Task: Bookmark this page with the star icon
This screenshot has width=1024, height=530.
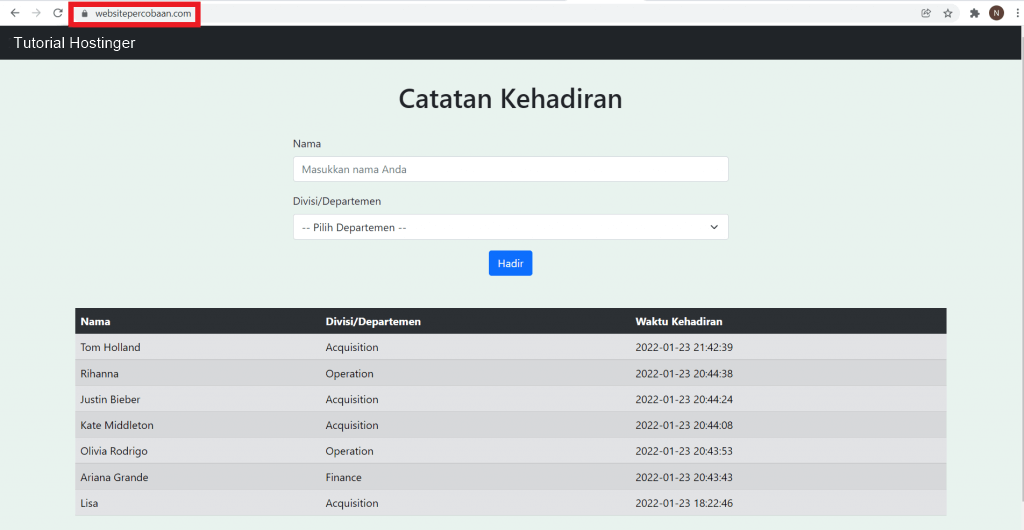Action: pos(948,13)
